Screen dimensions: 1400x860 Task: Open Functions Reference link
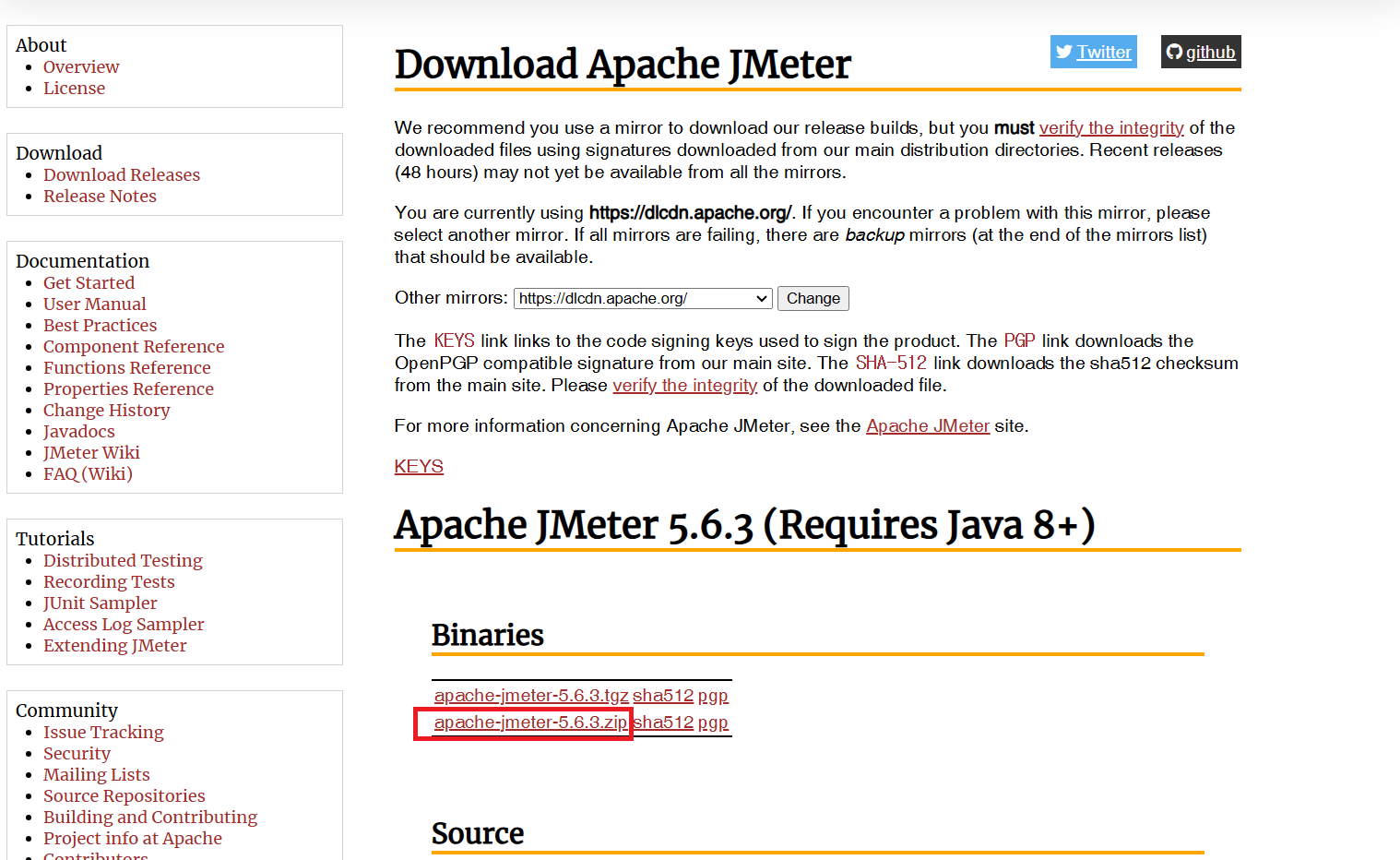point(127,367)
